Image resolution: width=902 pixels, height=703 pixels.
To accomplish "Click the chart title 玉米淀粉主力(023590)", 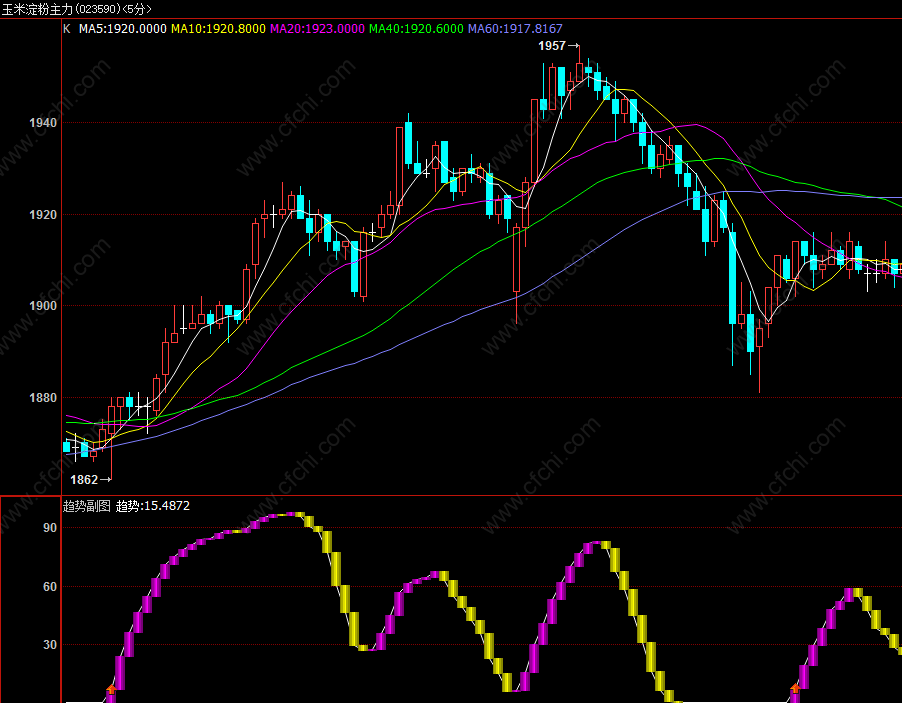I will tap(62, 9).
